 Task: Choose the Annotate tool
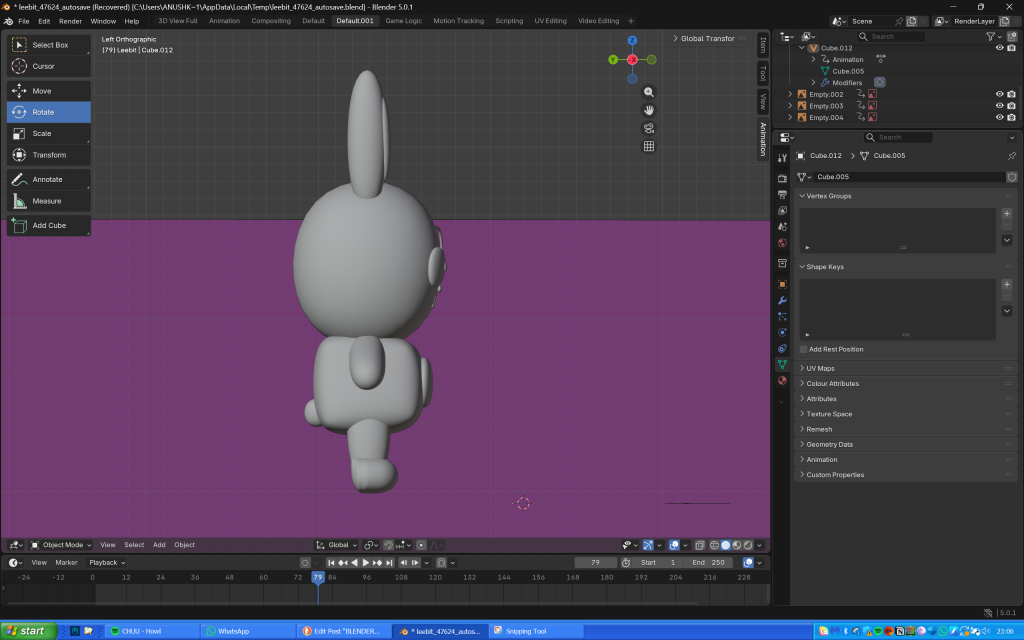coord(48,179)
